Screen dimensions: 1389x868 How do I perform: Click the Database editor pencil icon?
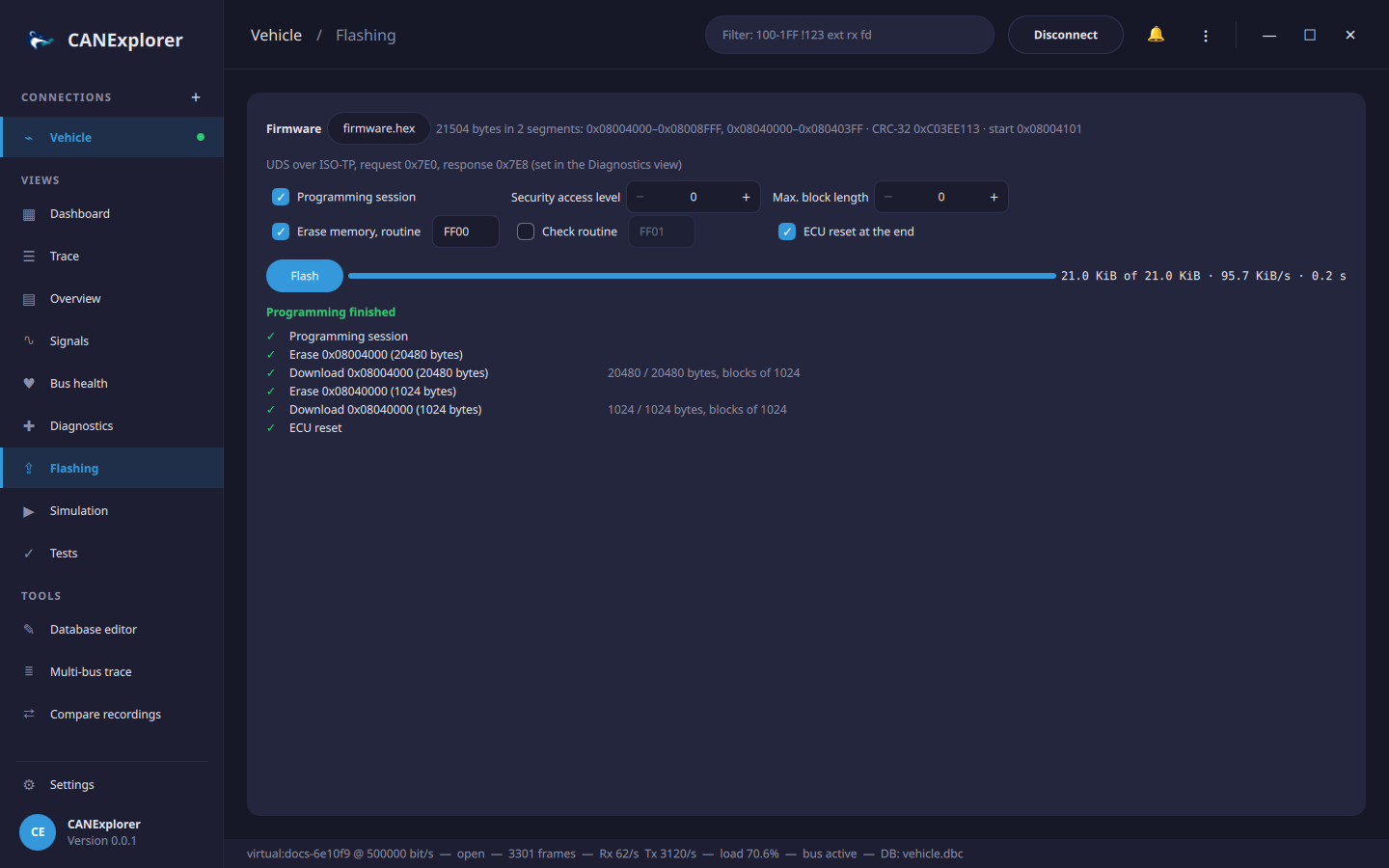coord(29,630)
